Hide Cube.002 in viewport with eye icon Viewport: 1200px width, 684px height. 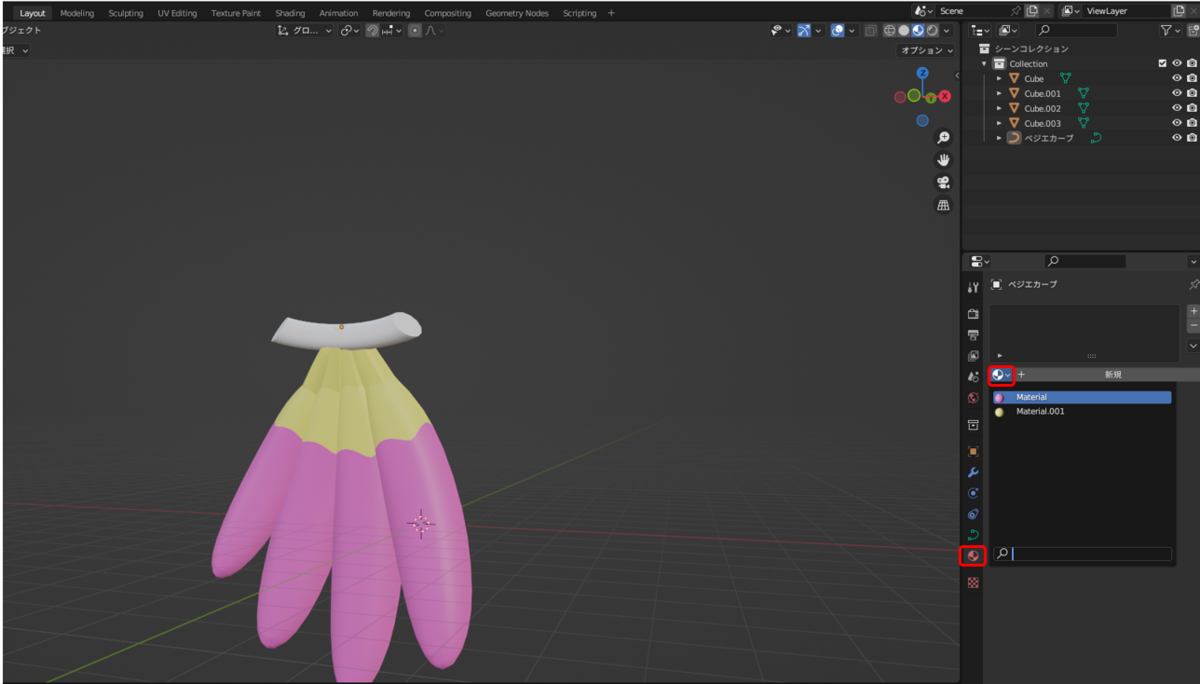[1177, 109]
